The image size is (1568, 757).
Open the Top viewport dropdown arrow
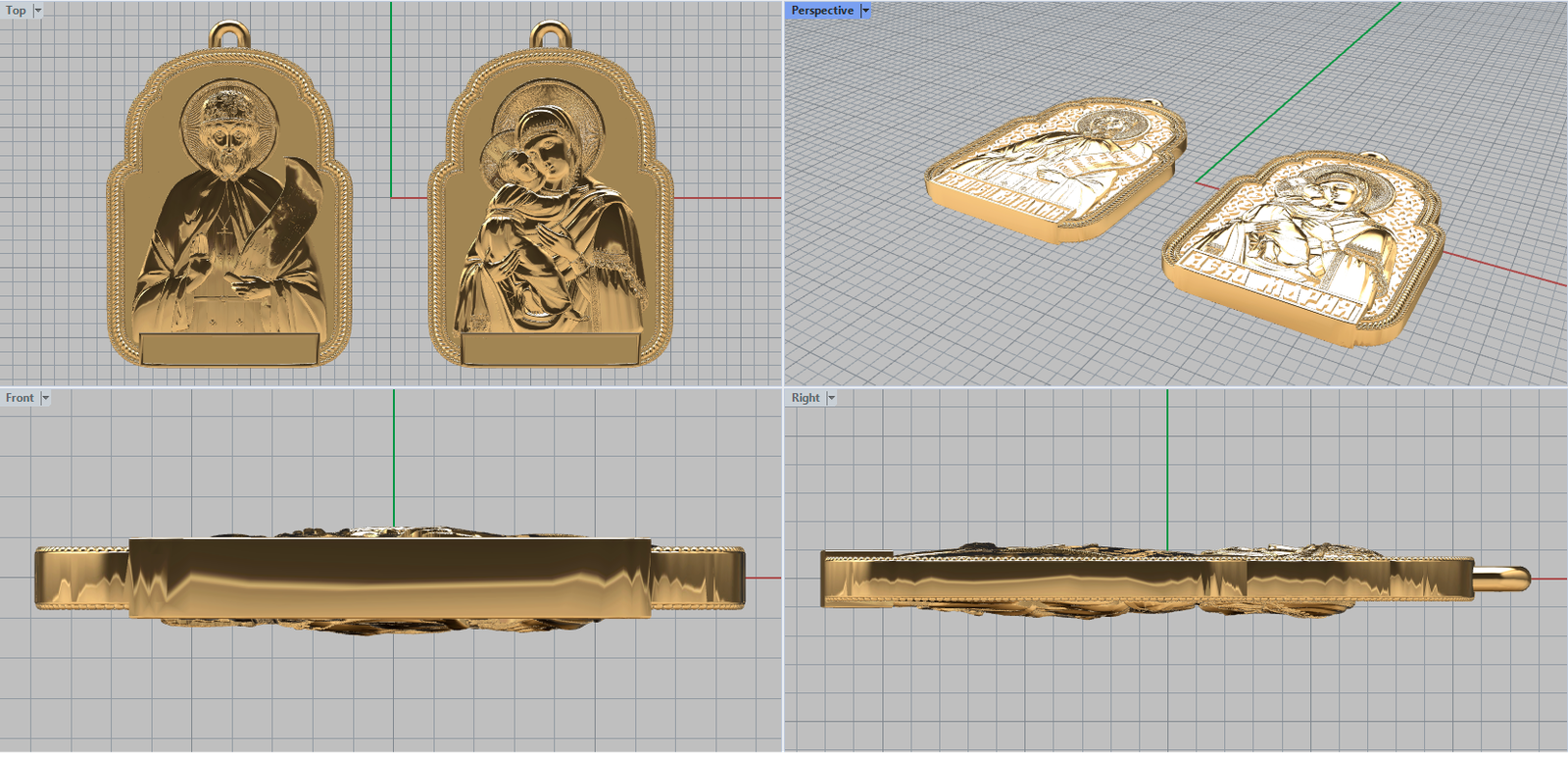pos(38,11)
